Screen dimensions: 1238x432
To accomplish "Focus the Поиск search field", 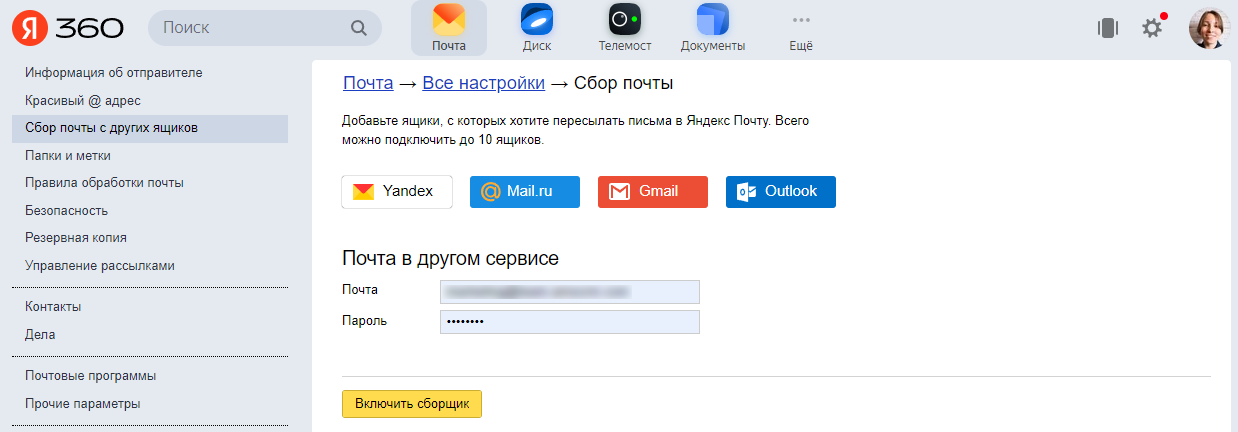I will (x=264, y=28).
